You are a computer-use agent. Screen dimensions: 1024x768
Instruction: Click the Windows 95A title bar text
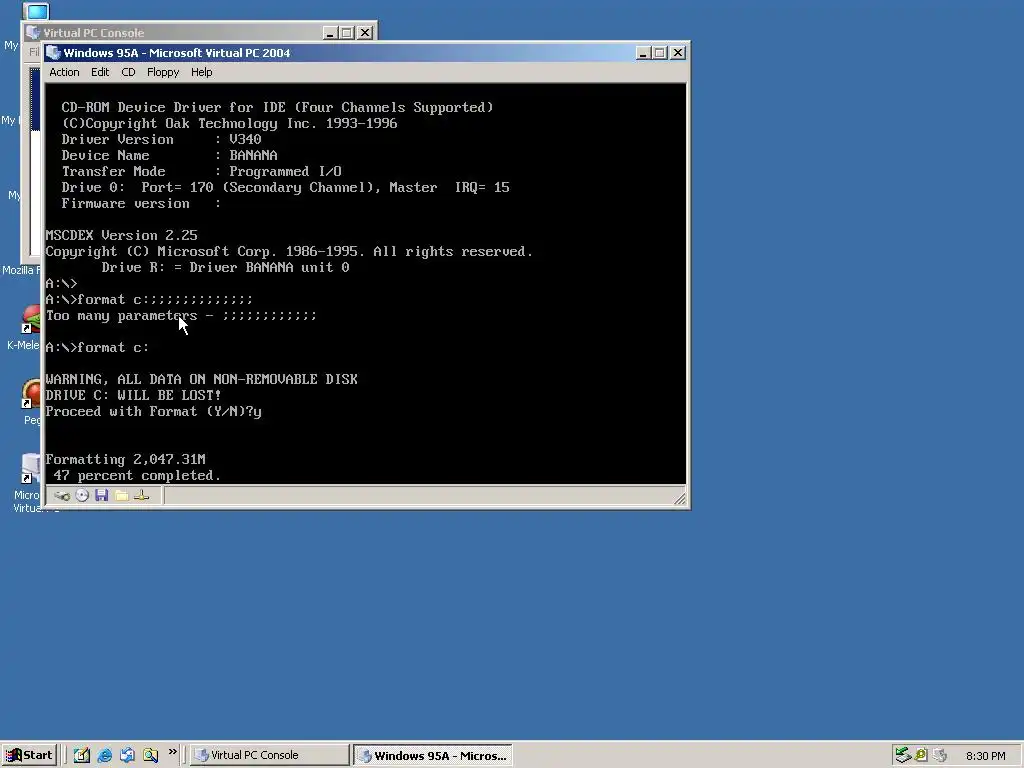(177, 53)
